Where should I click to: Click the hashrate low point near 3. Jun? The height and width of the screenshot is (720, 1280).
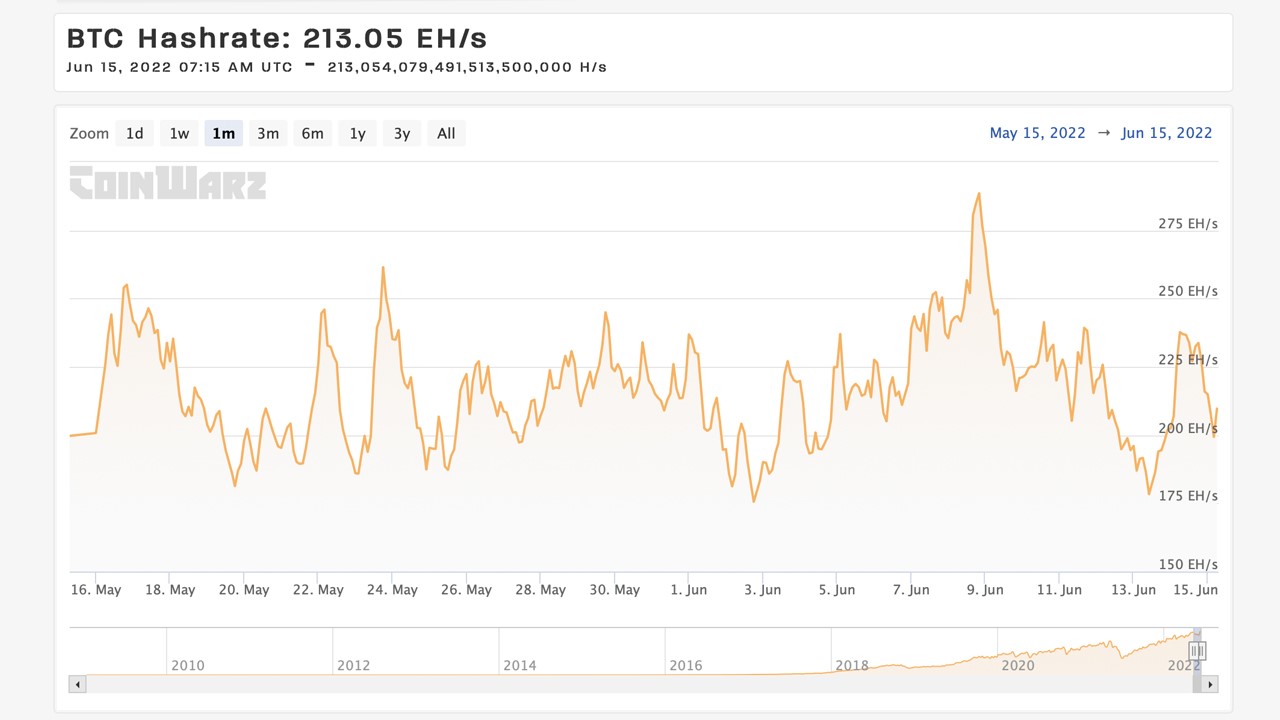coord(753,500)
